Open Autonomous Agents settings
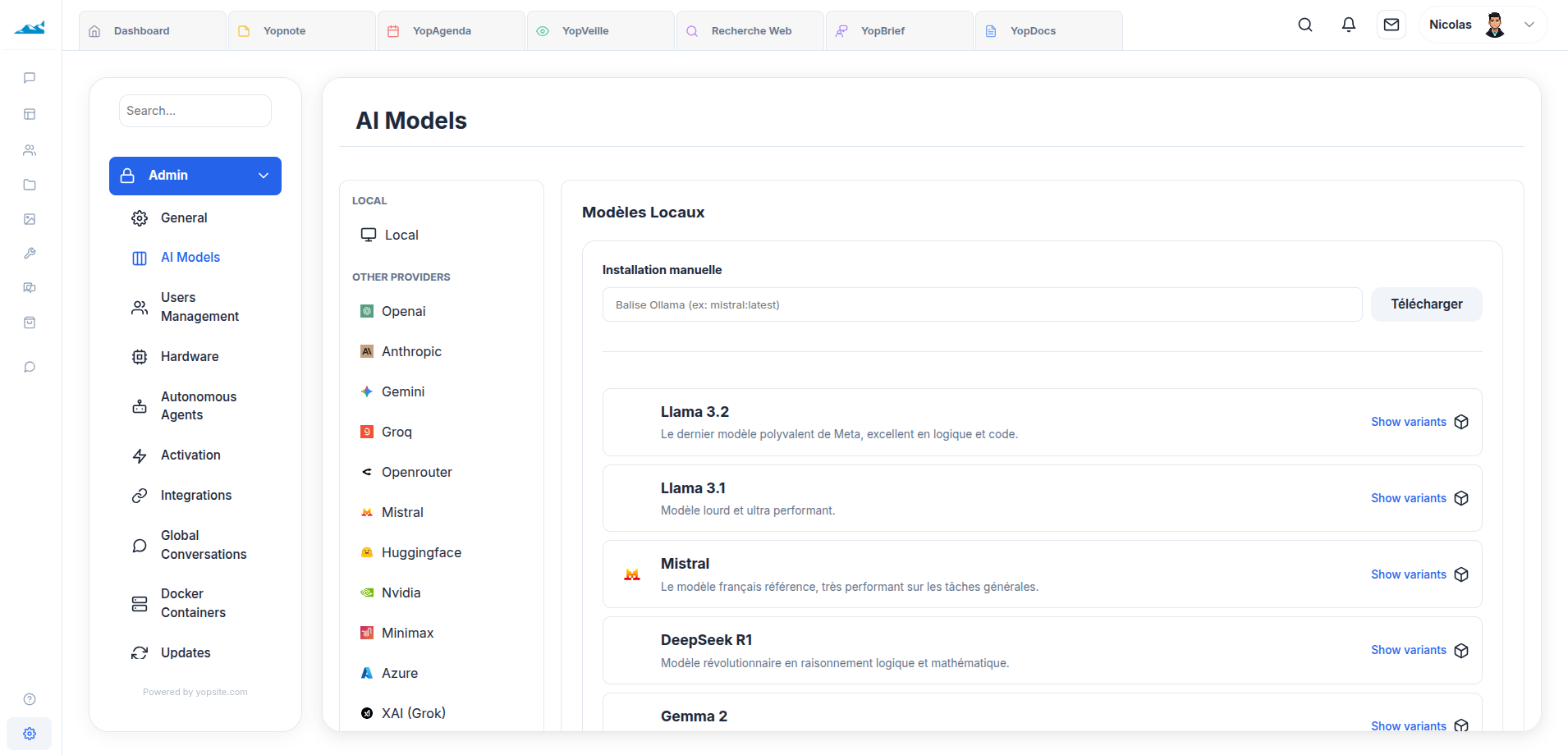Viewport: 1568px width, 755px height. [195, 406]
